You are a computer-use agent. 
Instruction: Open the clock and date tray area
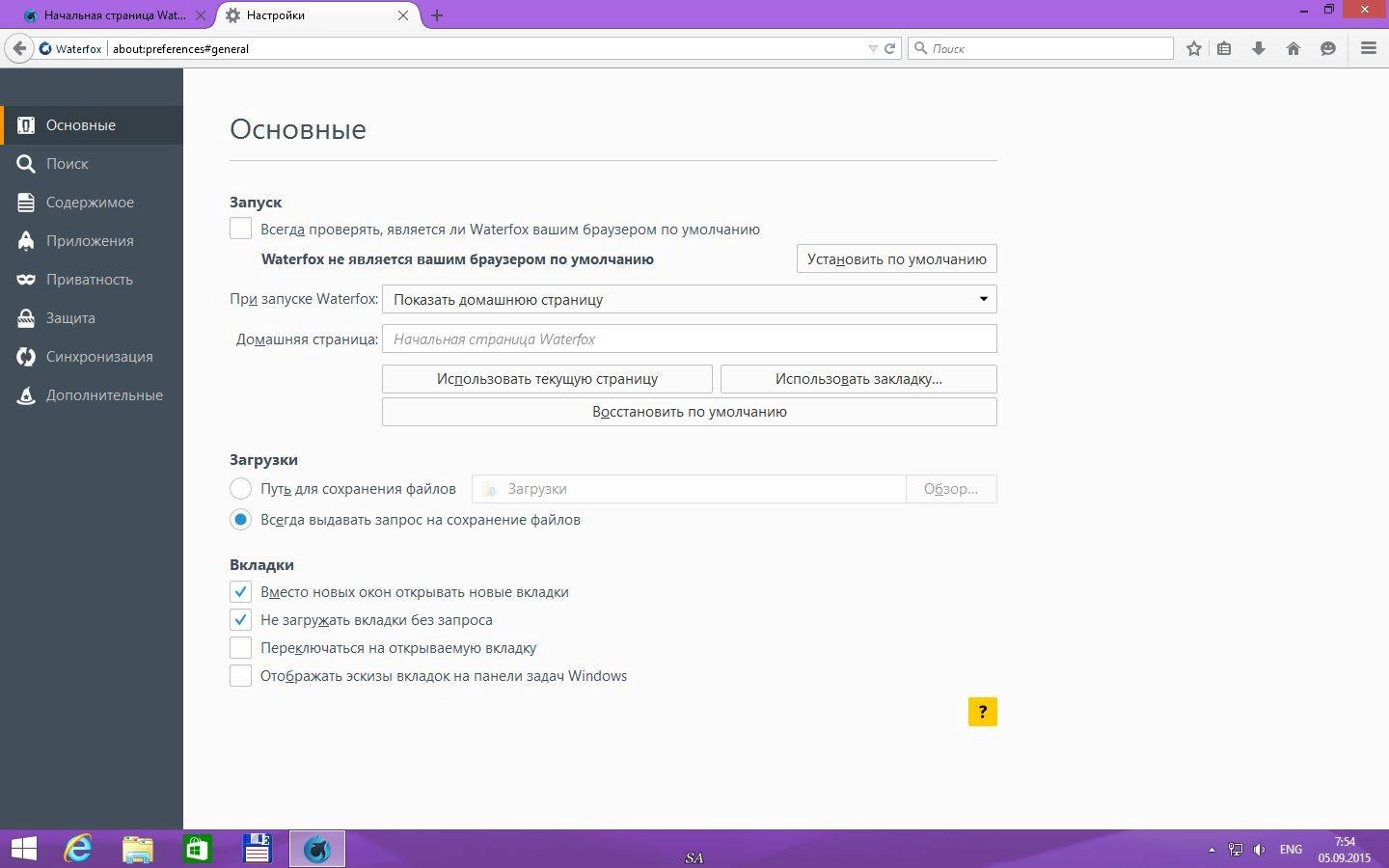pos(1345,850)
